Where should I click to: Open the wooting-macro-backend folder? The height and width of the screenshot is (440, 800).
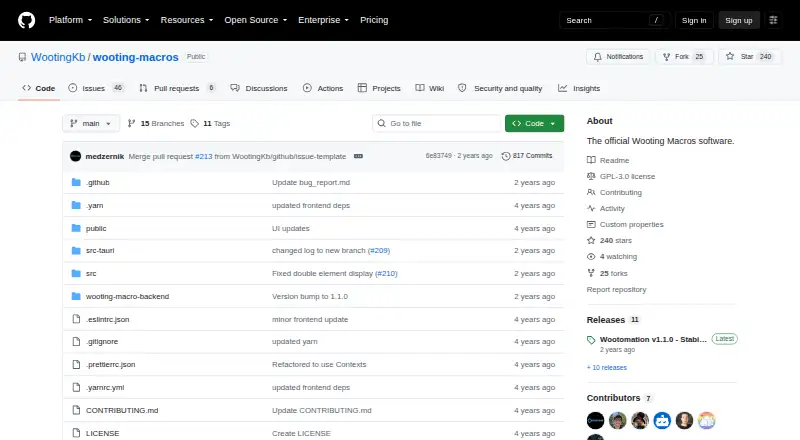(127, 297)
